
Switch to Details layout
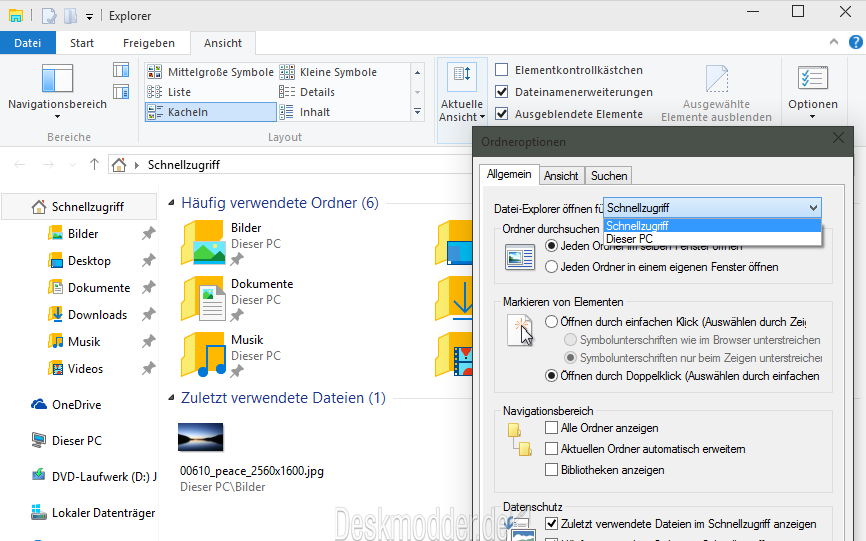point(307,92)
